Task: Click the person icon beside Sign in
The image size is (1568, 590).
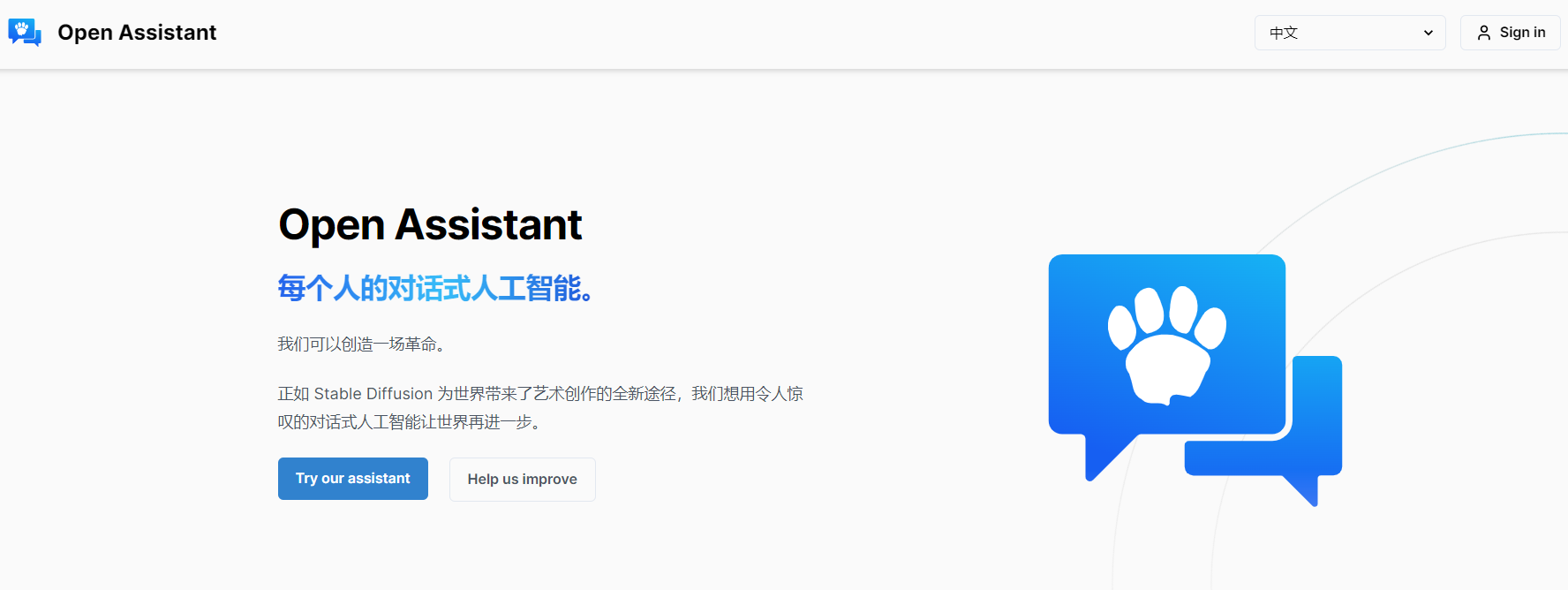Action: coord(1484,33)
